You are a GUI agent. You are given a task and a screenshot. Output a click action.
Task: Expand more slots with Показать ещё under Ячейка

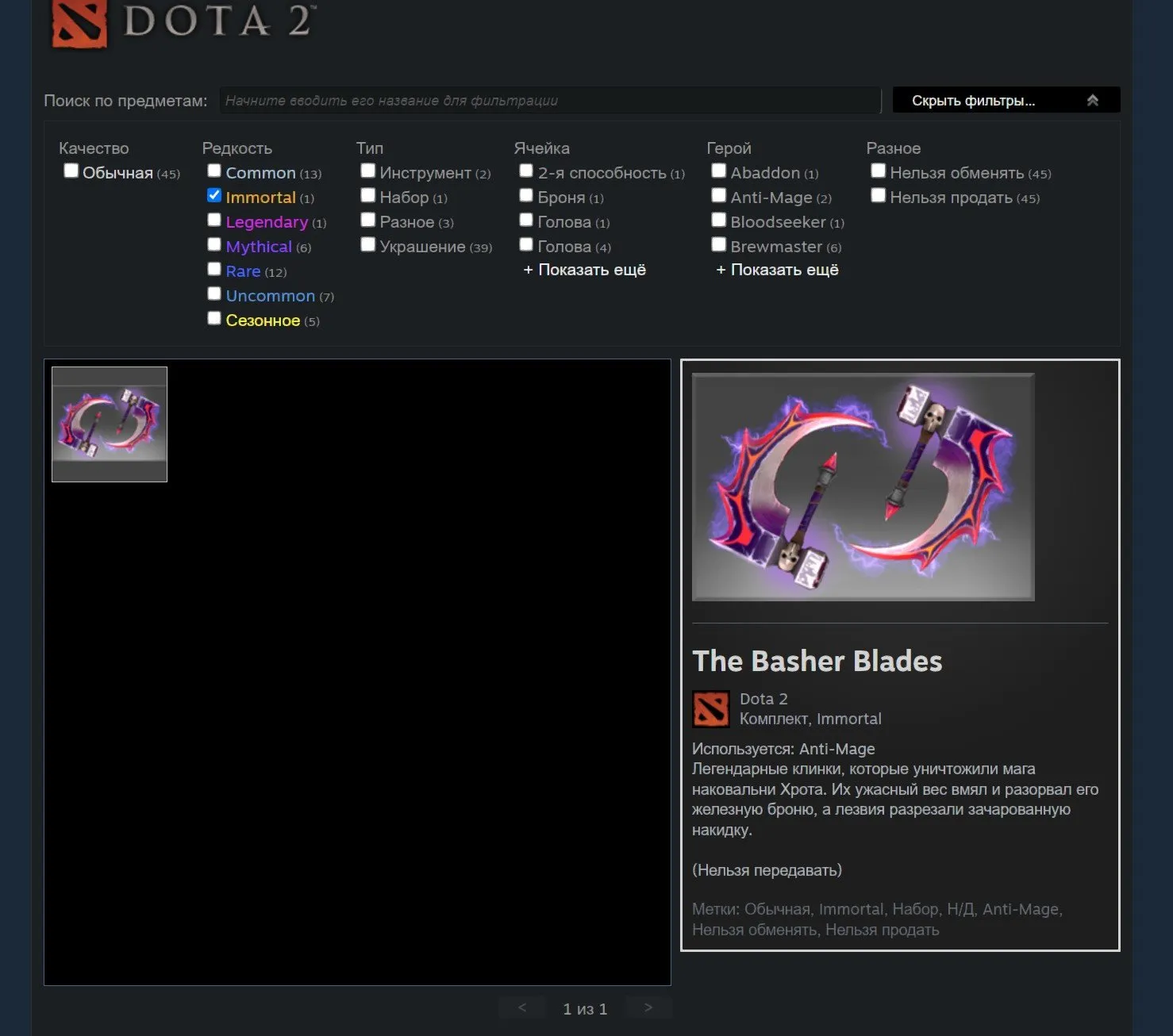[x=585, y=270]
